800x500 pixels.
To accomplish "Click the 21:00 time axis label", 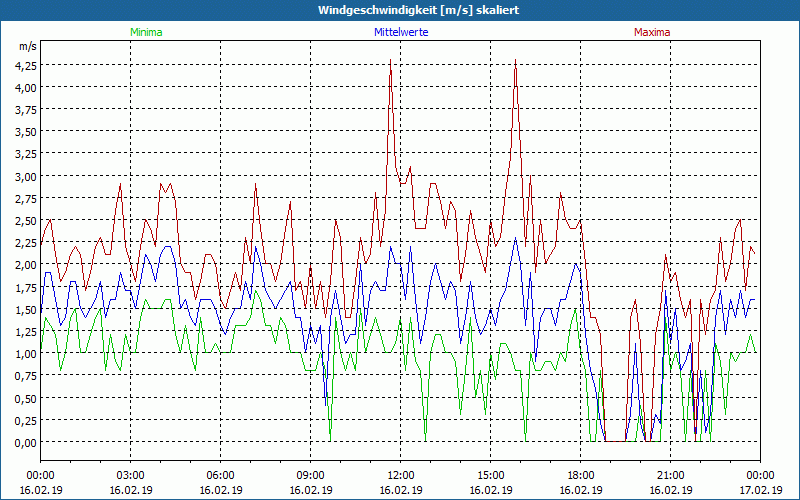I will [x=670, y=476].
